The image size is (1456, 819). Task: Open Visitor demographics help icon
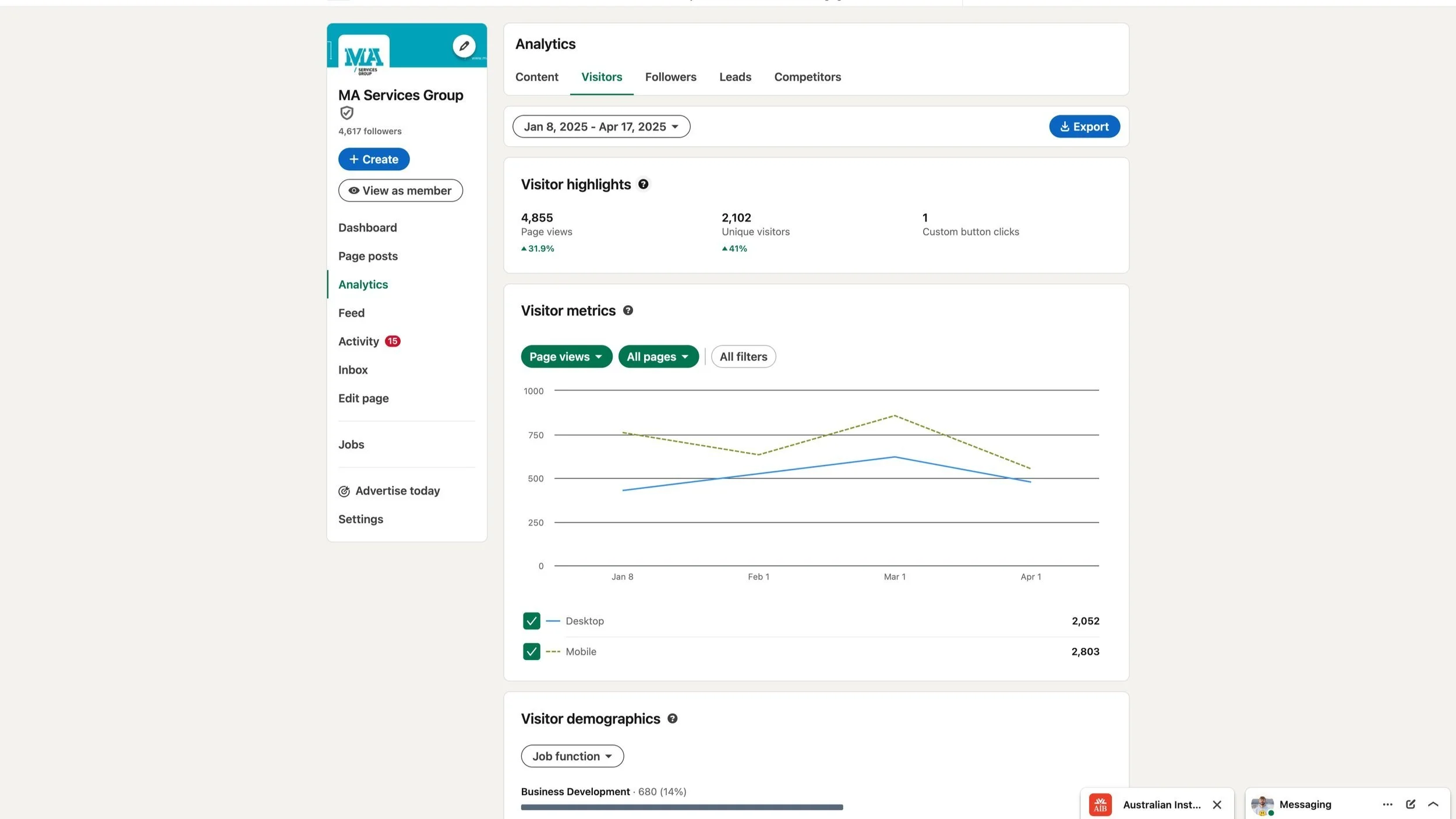(672, 719)
